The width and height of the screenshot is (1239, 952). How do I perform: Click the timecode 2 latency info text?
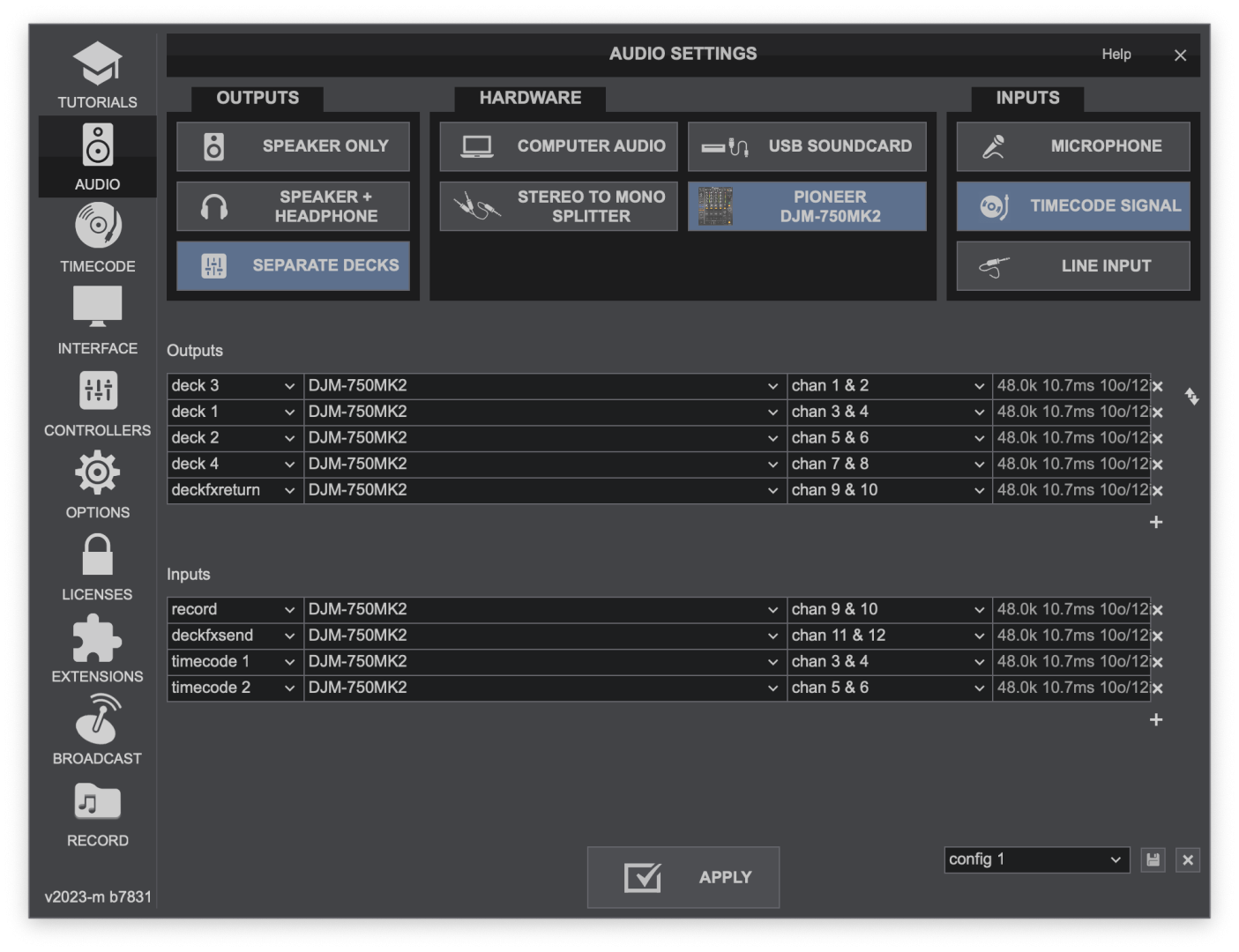click(x=1072, y=688)
